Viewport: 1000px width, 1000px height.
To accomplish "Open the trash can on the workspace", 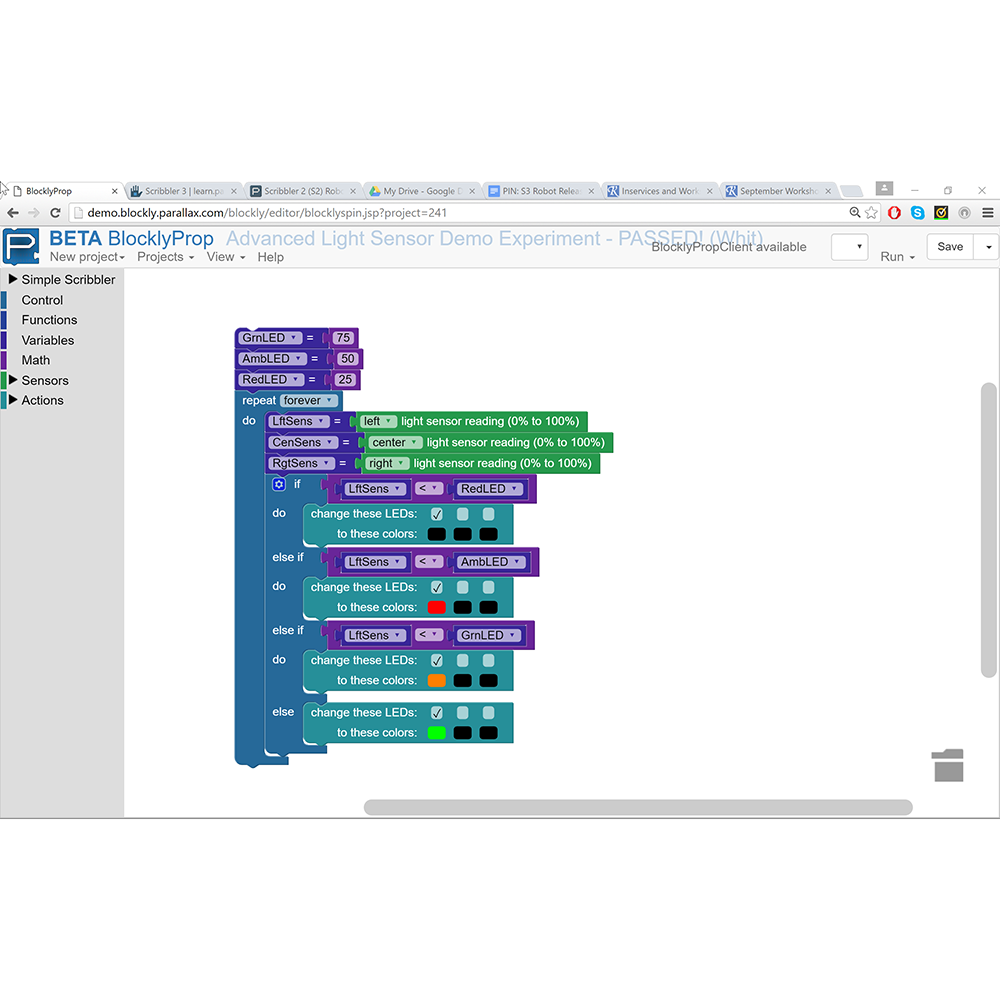I will (948, 765).
